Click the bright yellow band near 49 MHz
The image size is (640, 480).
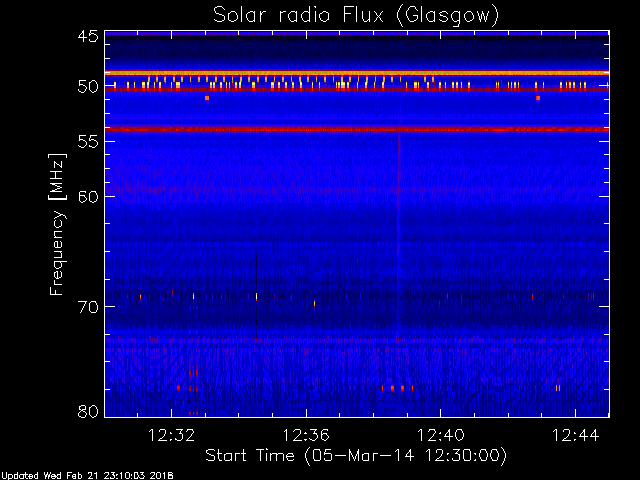357,73
